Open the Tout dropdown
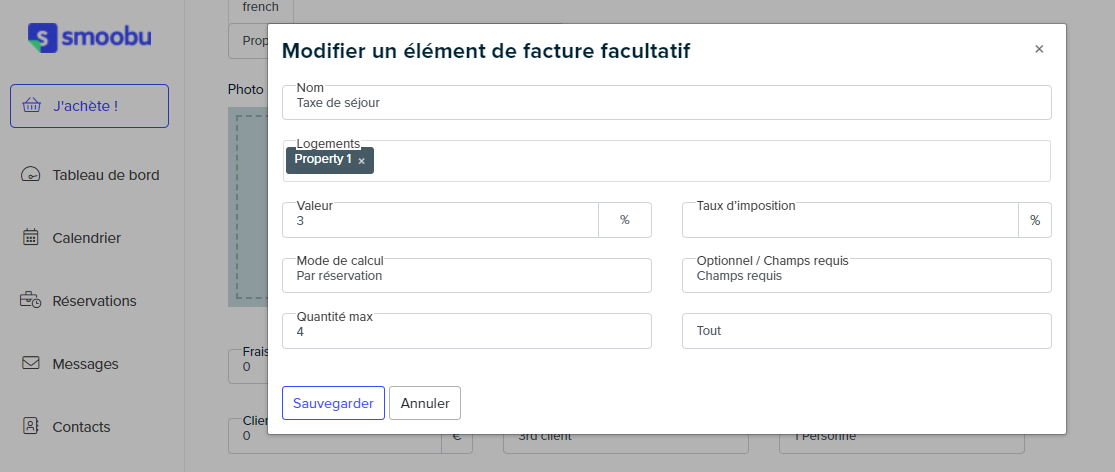This screenshot has width=1115, height=472. tap(867, 331)
